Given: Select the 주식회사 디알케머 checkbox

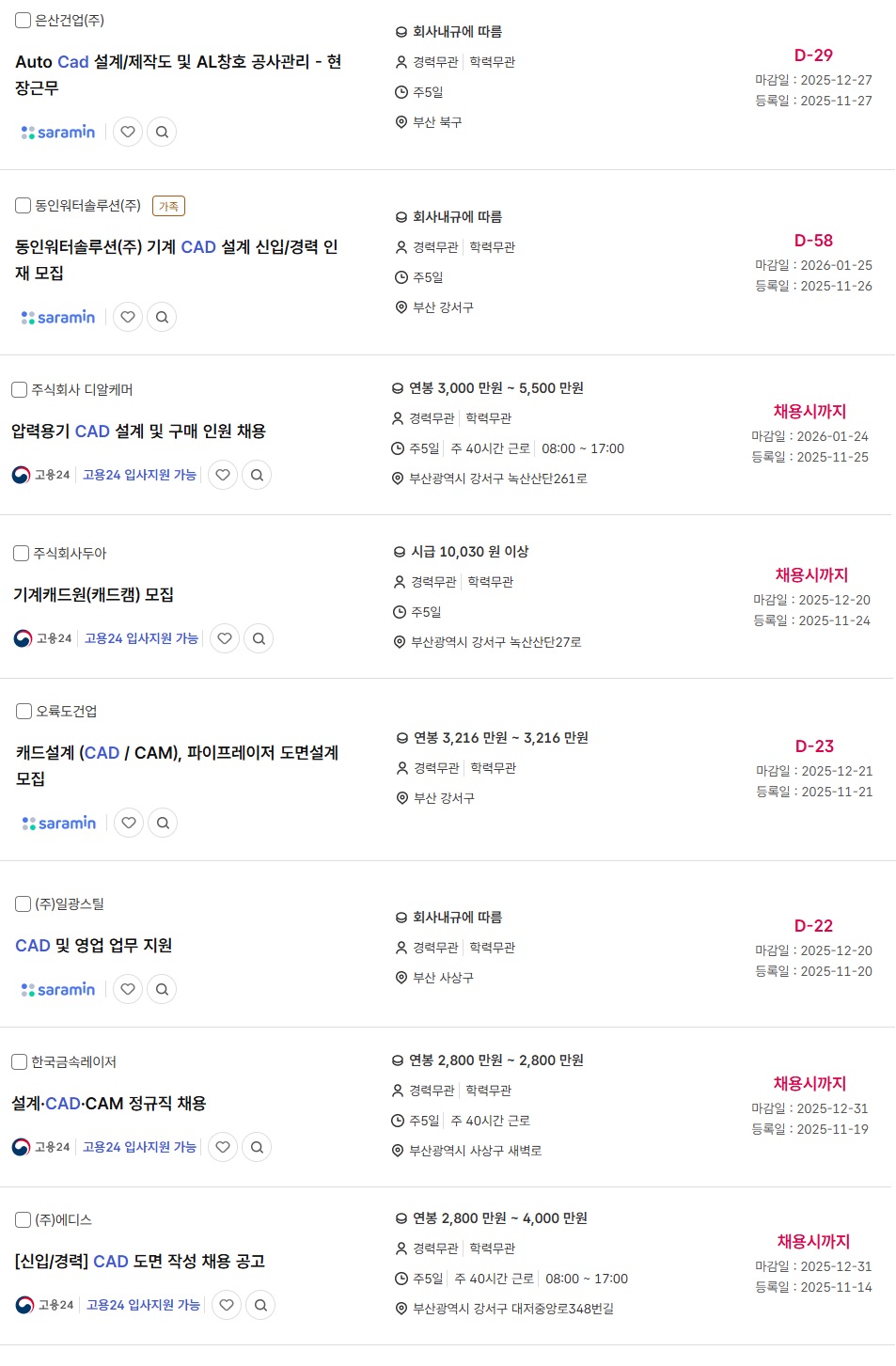Looking at the screenshot, I should [x=20, y=389].
